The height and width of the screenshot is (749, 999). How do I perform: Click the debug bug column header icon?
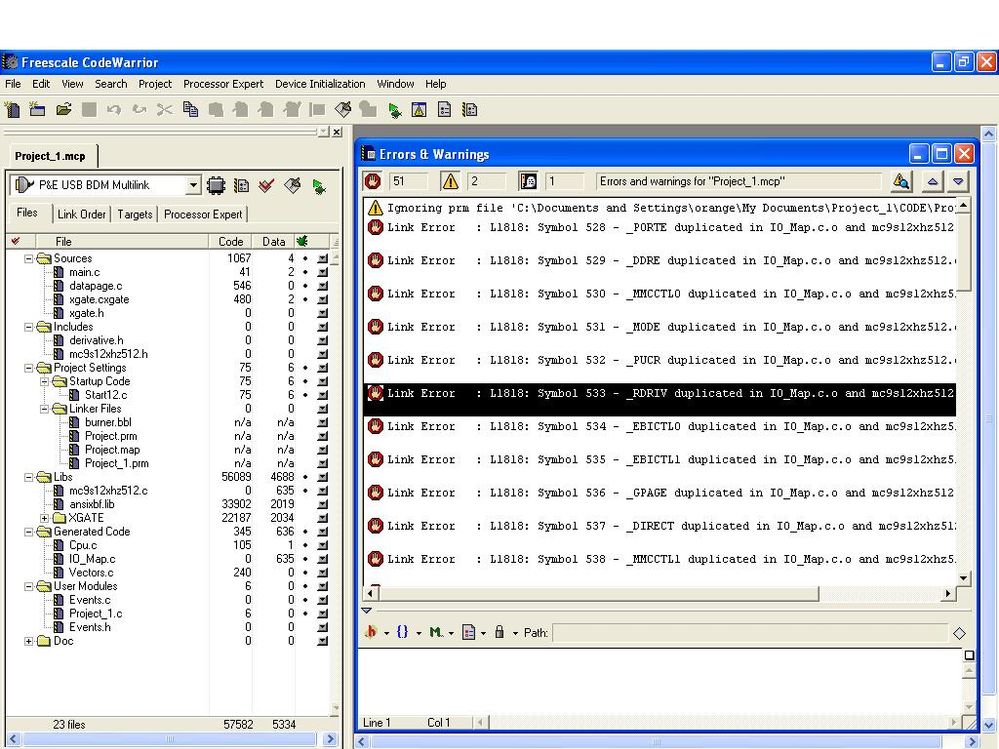[302, 241]
